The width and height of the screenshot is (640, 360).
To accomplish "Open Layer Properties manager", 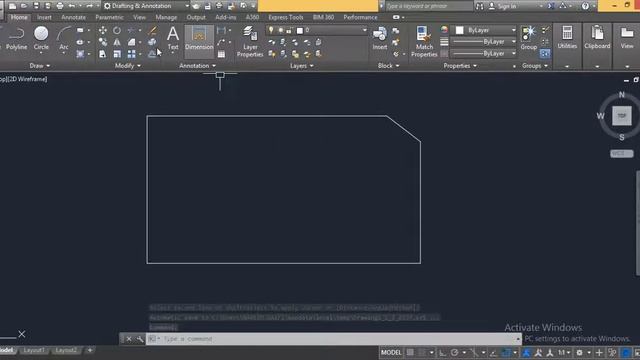I will (250, 41).
